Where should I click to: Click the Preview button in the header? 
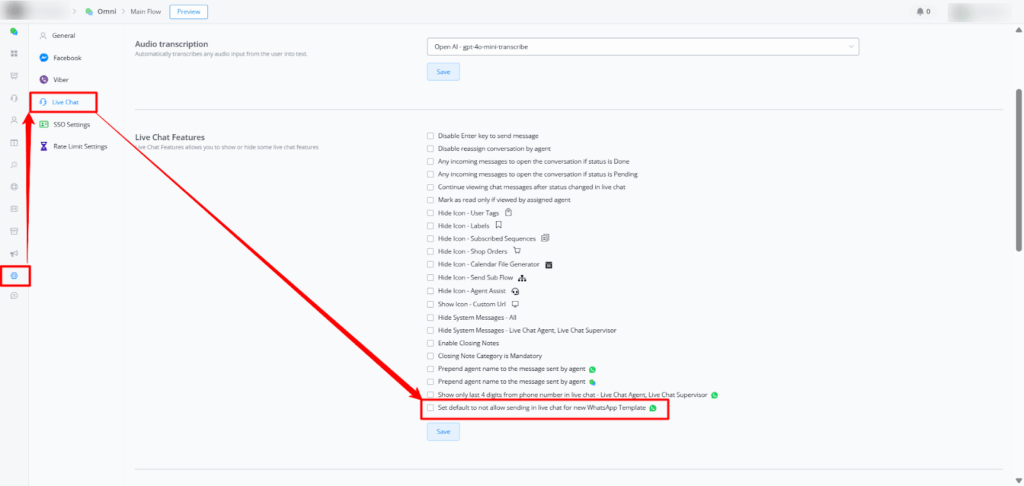[189, 12]
